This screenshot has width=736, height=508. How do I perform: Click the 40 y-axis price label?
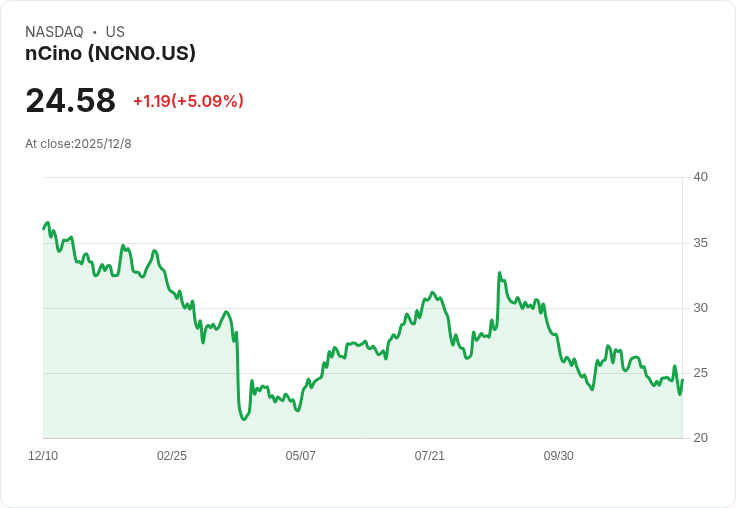tap(700, 177)
